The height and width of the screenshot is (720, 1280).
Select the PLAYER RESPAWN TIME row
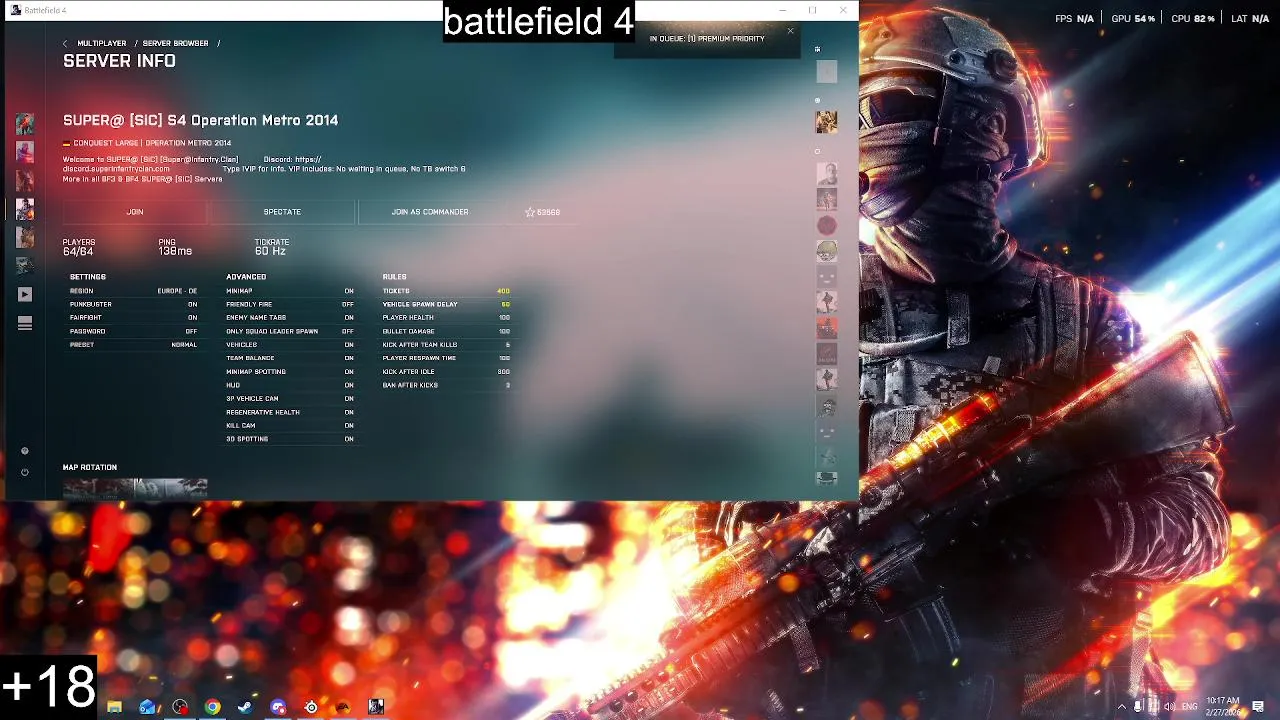446,358
